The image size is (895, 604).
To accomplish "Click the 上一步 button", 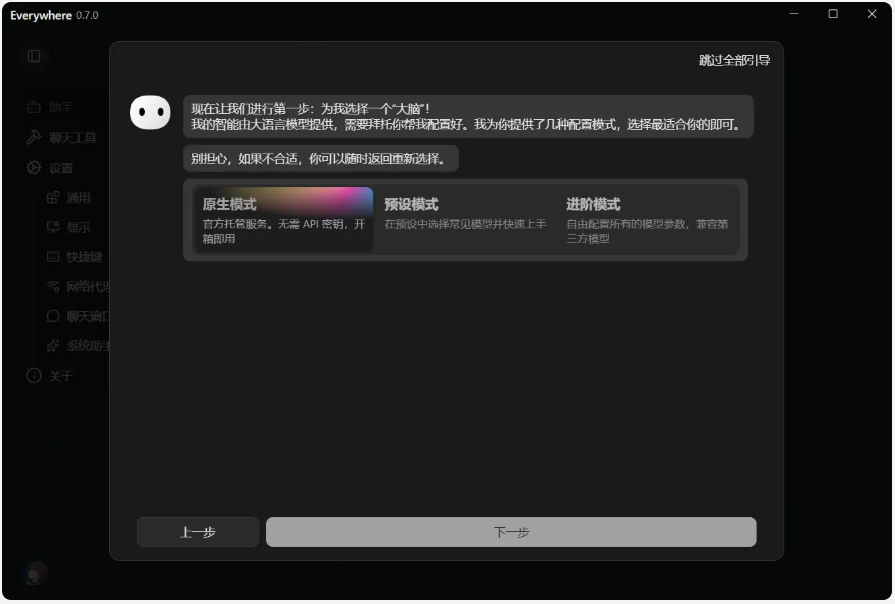I will pos(198,532).
